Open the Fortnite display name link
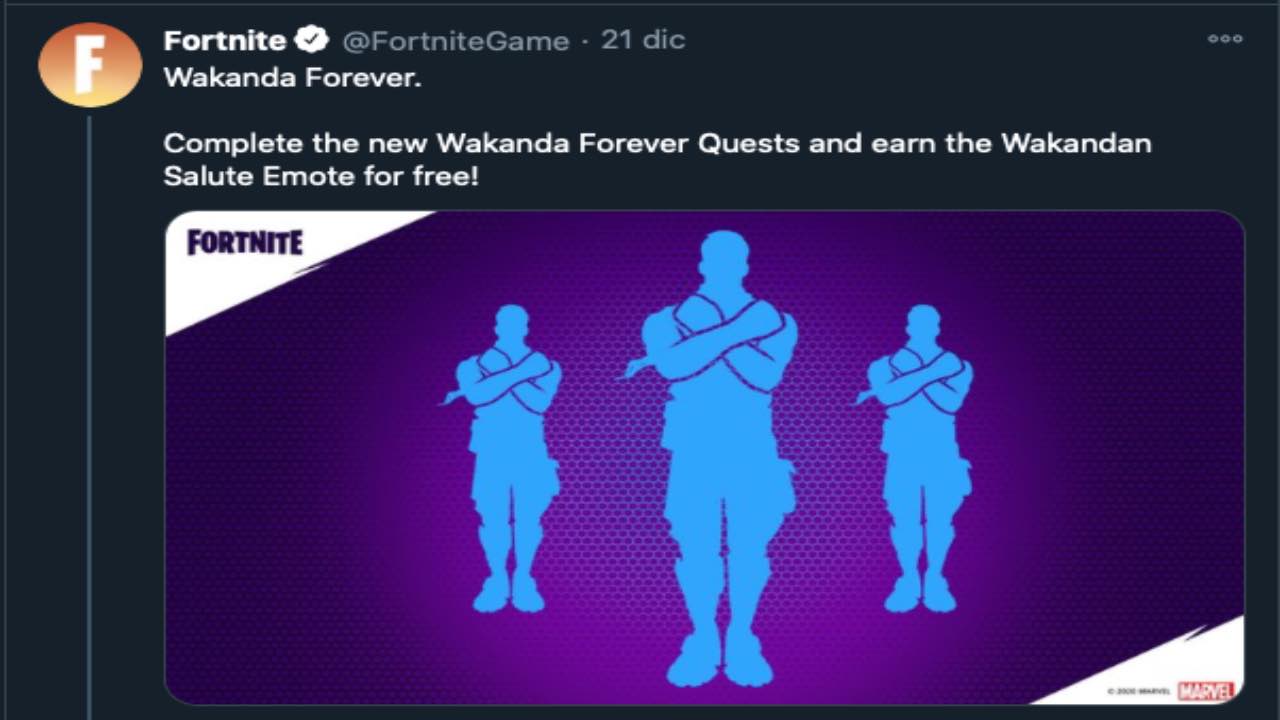Image resolution: width=1280 pixels, height=720 pixels. coord(225,41)
